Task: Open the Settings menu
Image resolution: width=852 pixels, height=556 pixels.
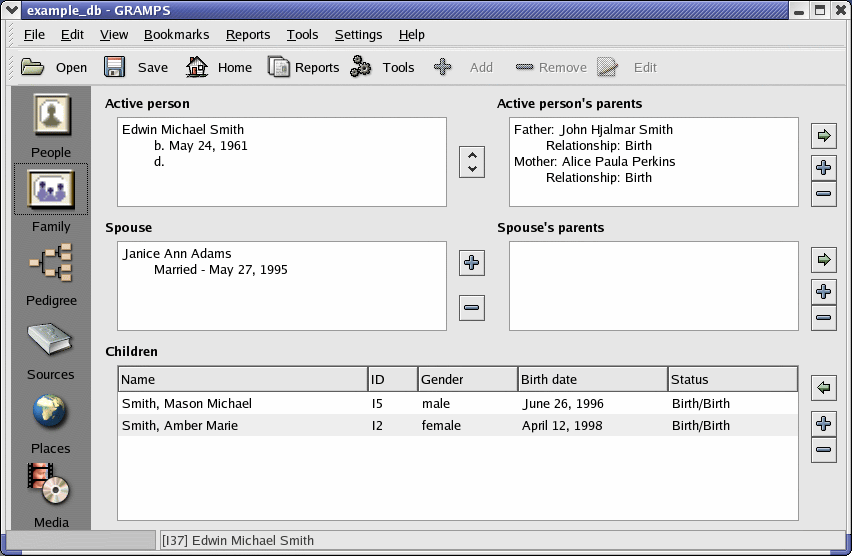Action: point(358,35)
